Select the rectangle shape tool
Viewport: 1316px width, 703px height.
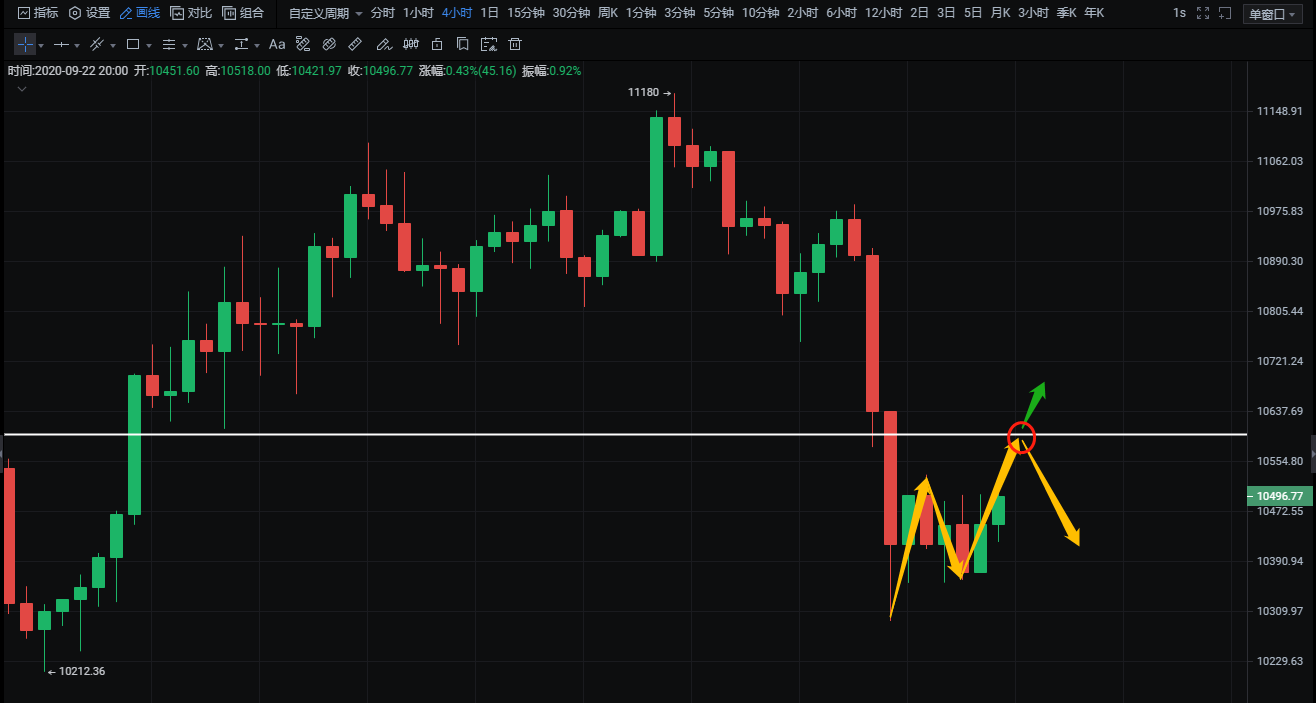132,45
